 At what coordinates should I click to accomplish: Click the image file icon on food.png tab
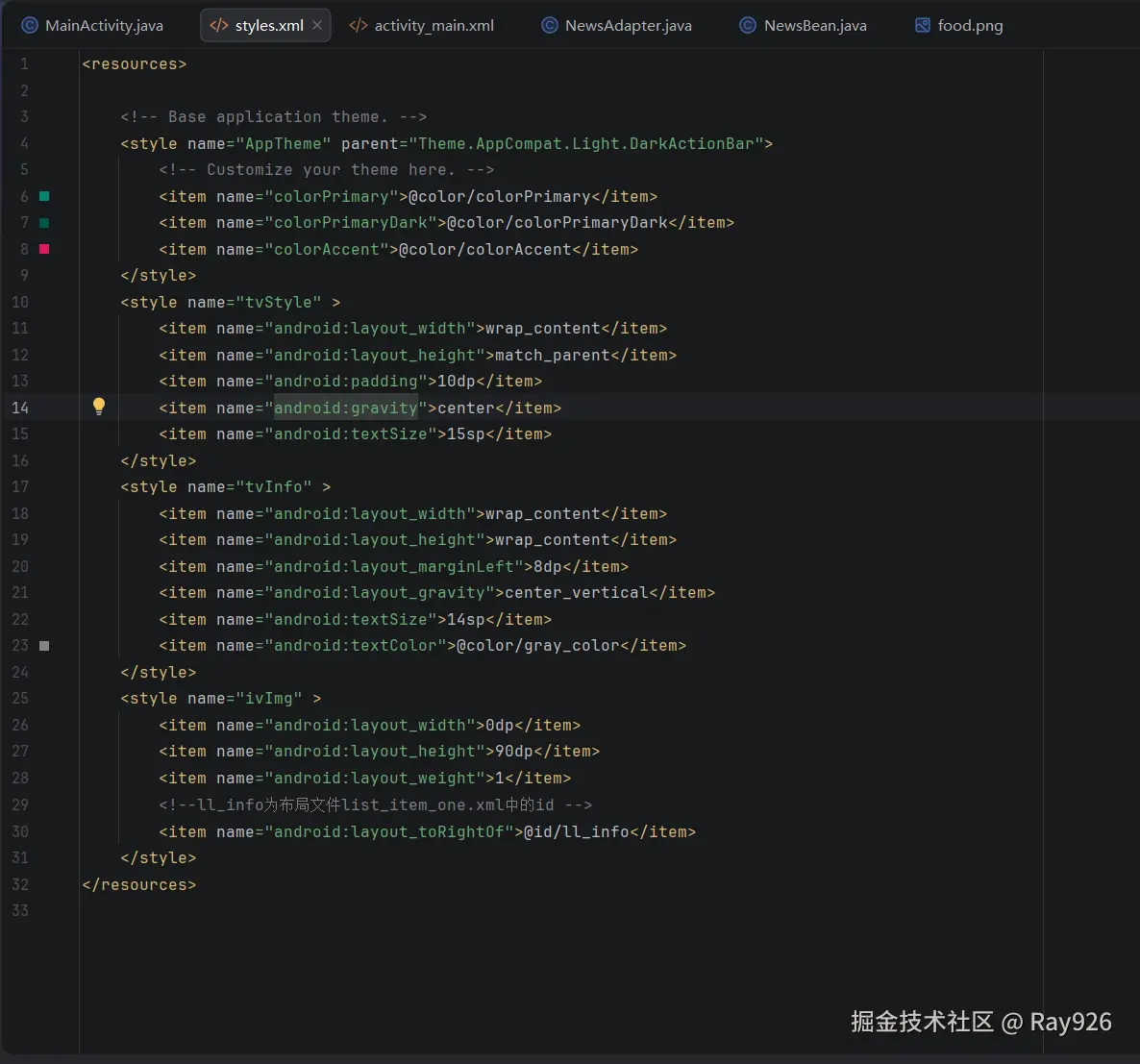922,26
